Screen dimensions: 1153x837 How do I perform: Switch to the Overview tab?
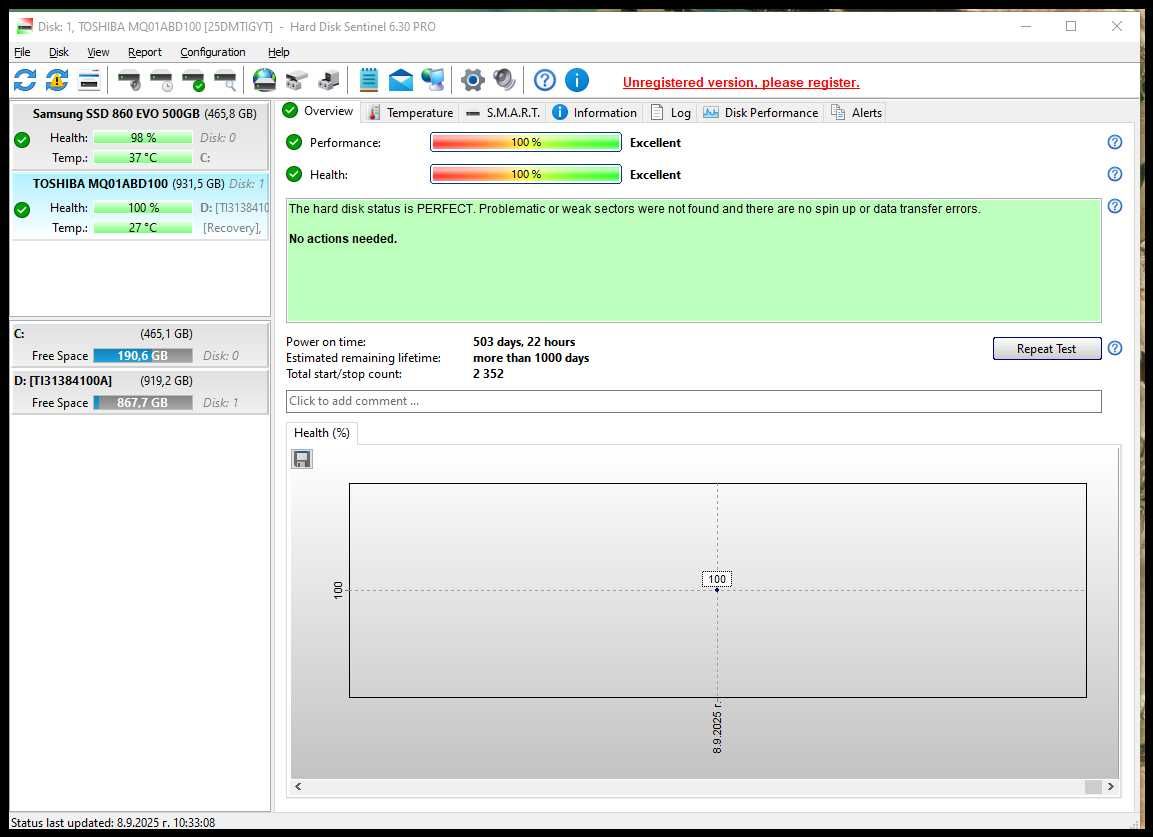pos(318,111)
